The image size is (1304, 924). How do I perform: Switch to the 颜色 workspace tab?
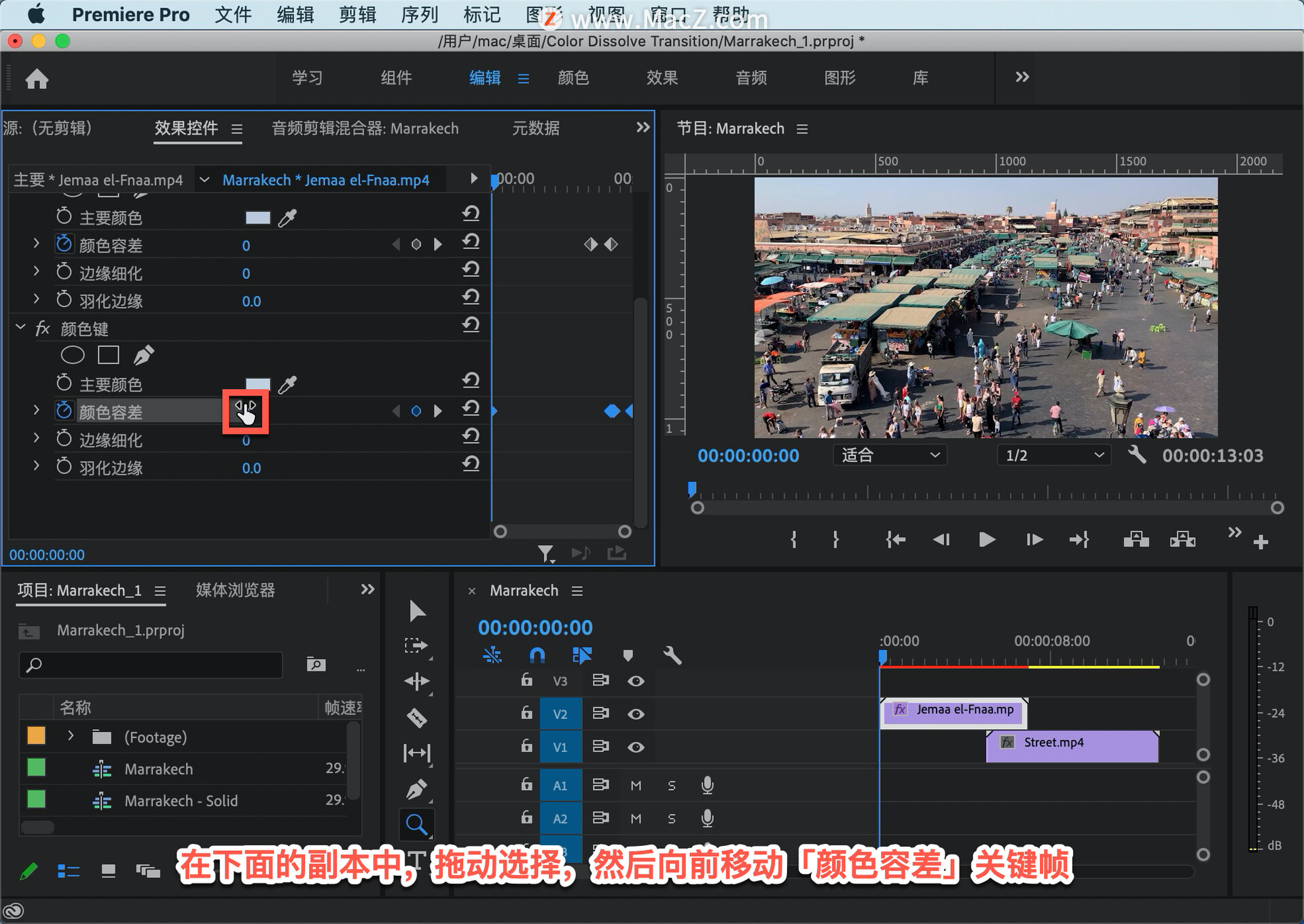[x=573, y=78]
